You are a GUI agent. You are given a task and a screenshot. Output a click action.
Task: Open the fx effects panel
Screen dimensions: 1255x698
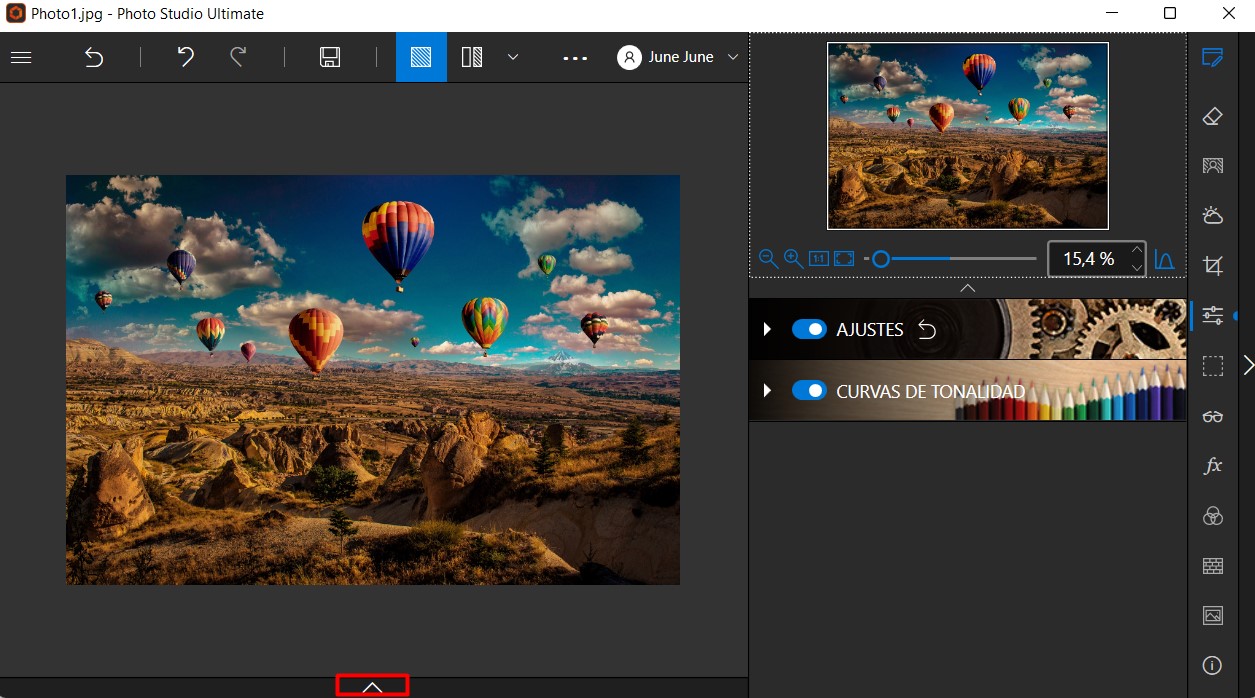pos(1213,466)
